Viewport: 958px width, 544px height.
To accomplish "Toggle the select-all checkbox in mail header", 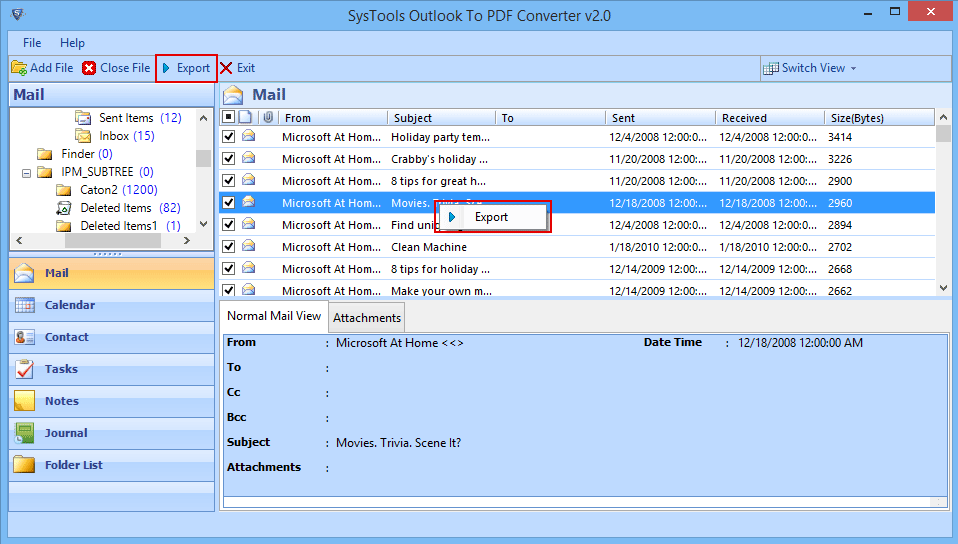I will pos(228,117).
